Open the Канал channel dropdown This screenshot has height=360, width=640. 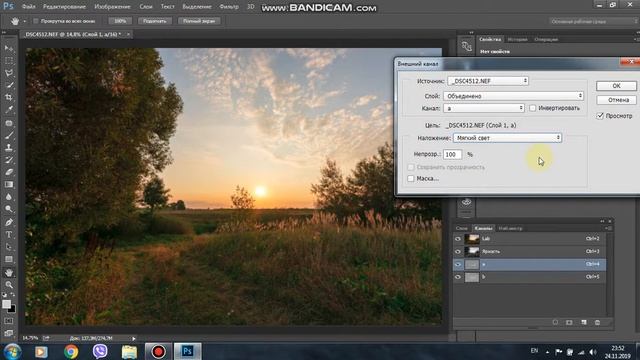(x=484, y=108)
